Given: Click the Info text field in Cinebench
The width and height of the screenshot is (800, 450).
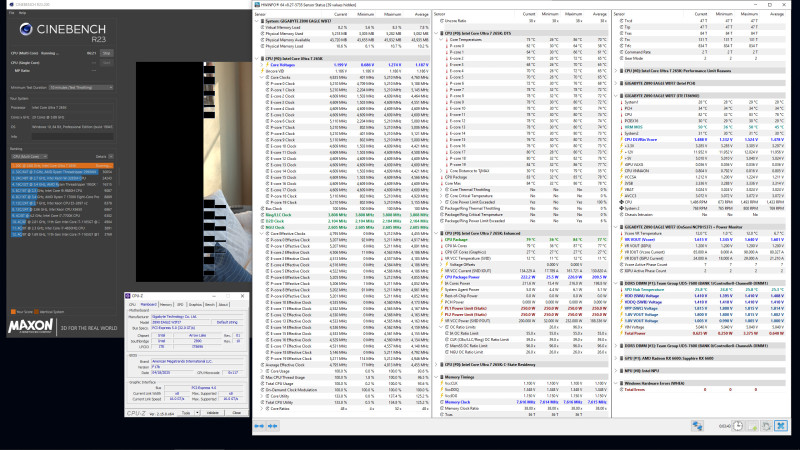Looking at the screenshot, I should click(72, 137).
